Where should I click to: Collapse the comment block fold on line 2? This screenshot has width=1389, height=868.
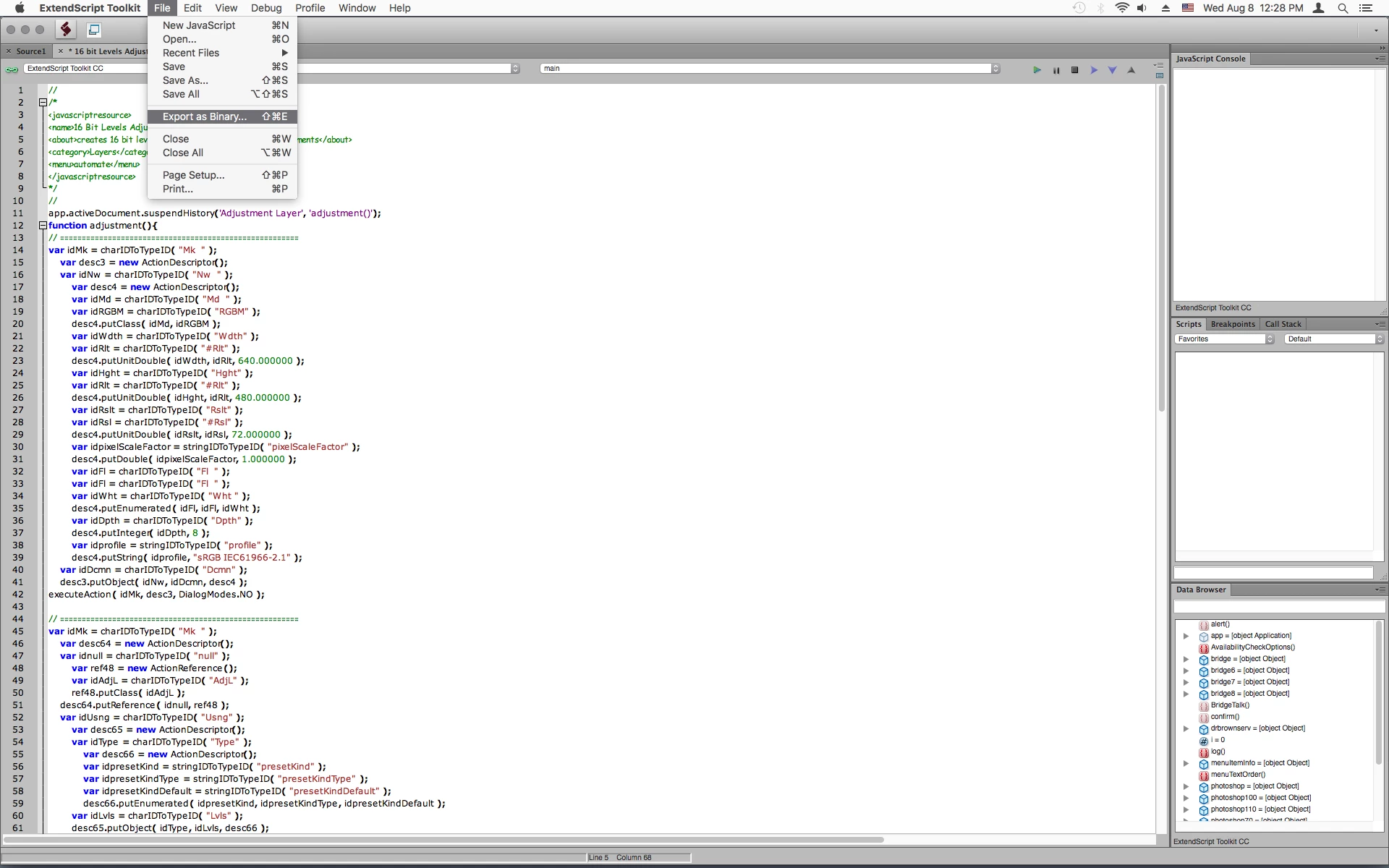point(43,103)
